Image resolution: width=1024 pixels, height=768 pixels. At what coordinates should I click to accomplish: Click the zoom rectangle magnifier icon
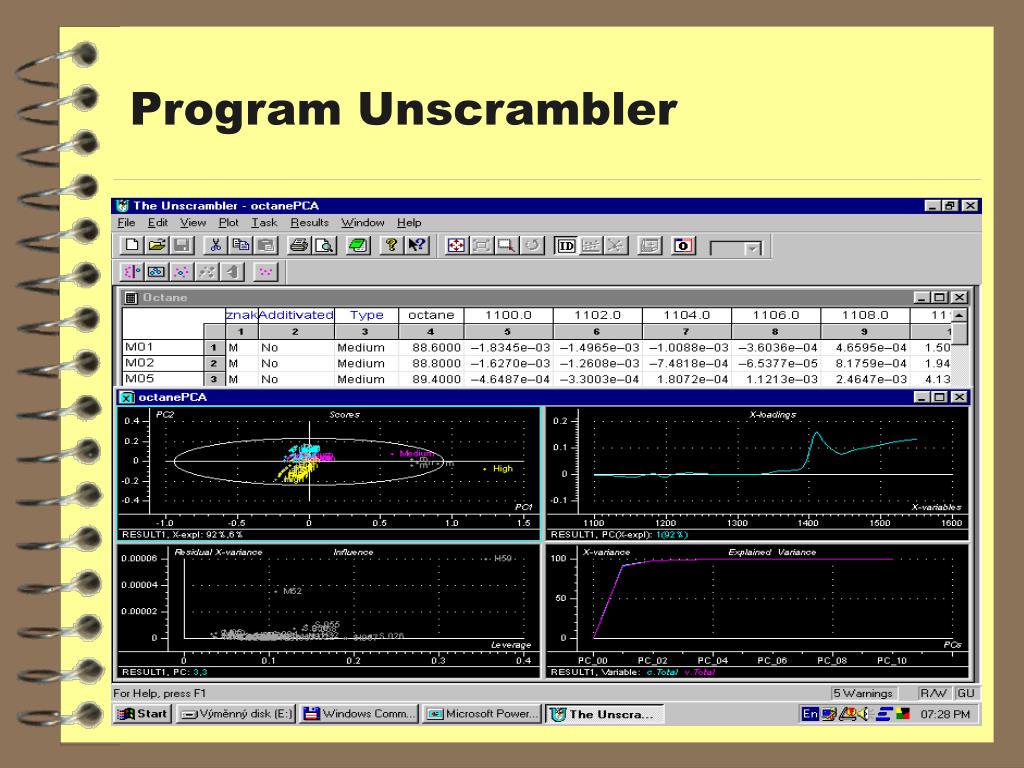(506, 246)
